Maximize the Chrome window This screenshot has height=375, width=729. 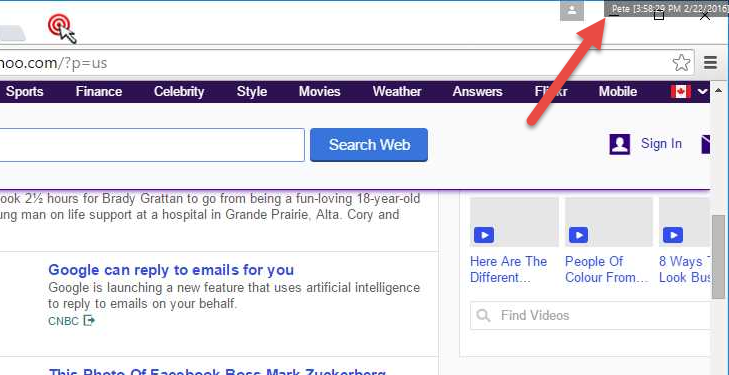point(659,16)
